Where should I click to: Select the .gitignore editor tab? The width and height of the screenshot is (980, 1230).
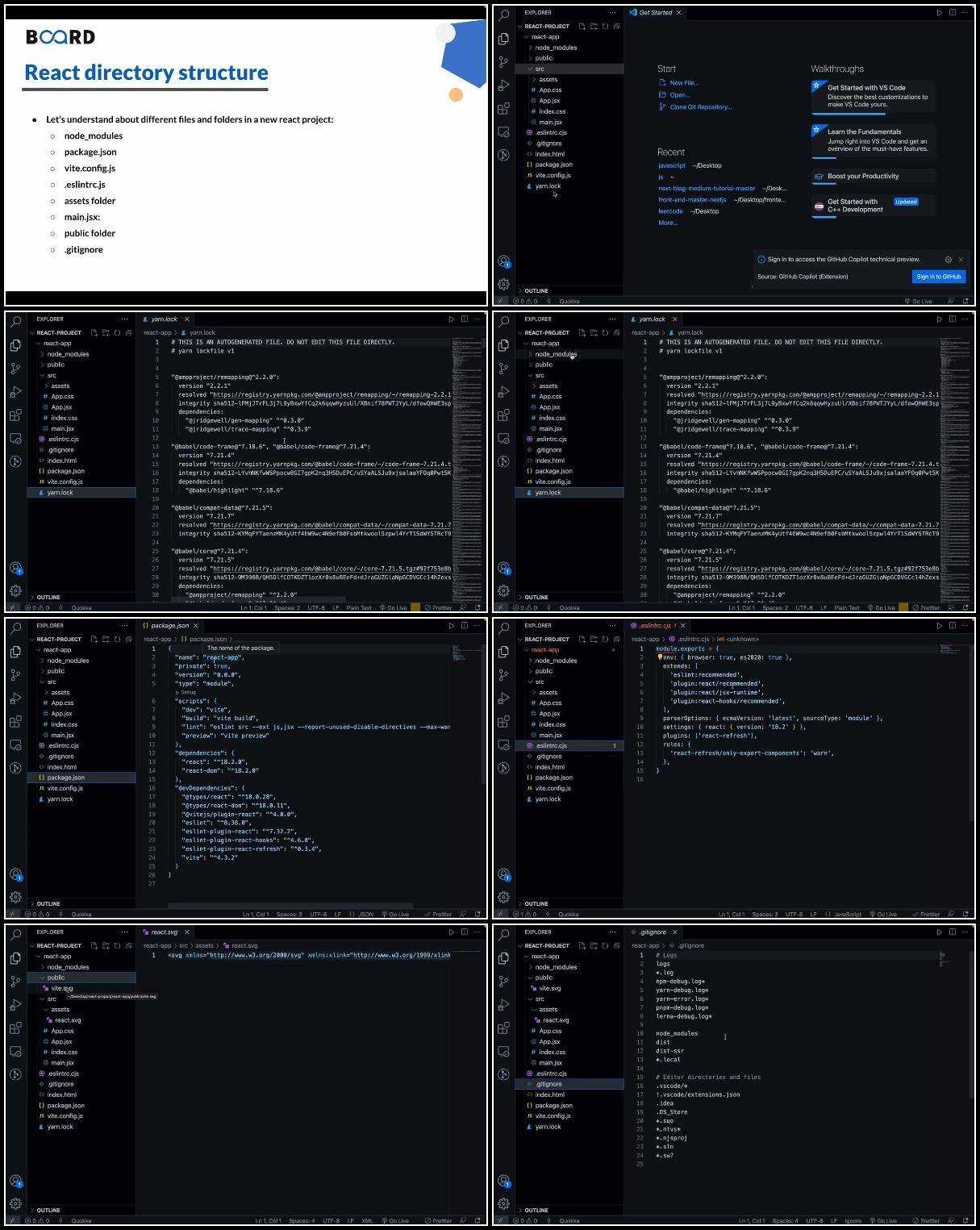pos(653,932)
